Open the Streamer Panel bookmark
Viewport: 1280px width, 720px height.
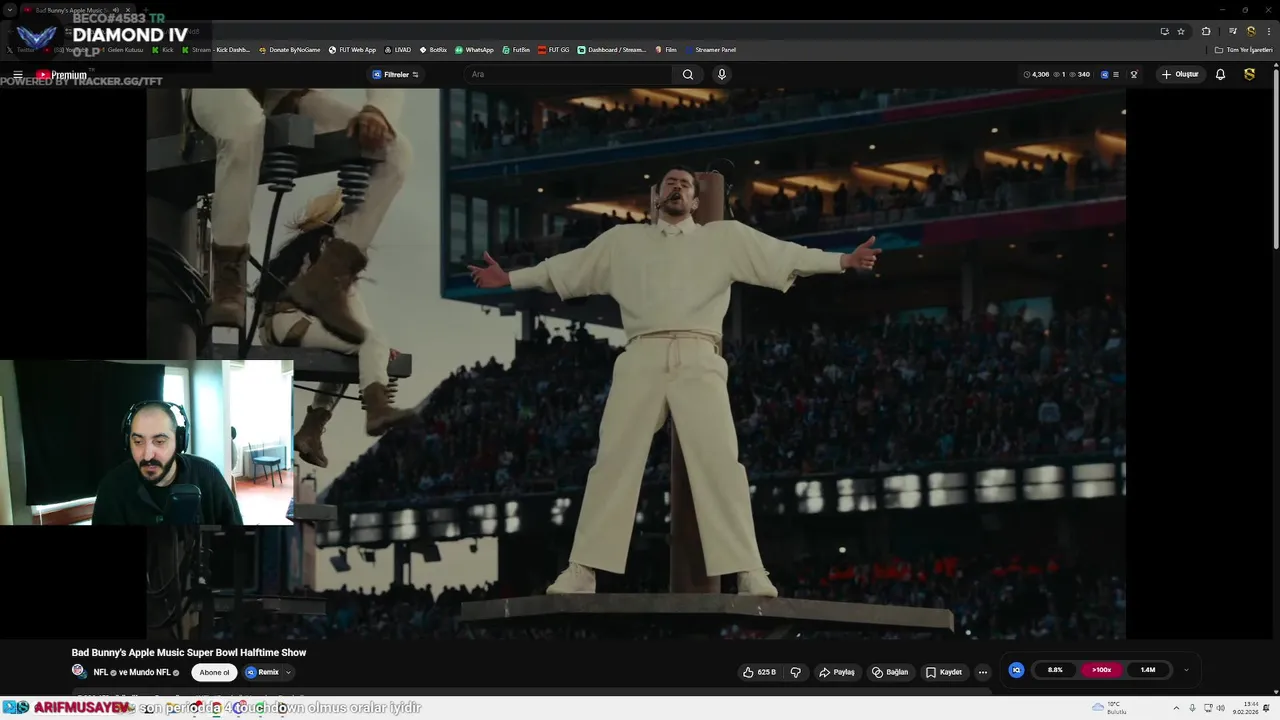click(x=710, y=50)
